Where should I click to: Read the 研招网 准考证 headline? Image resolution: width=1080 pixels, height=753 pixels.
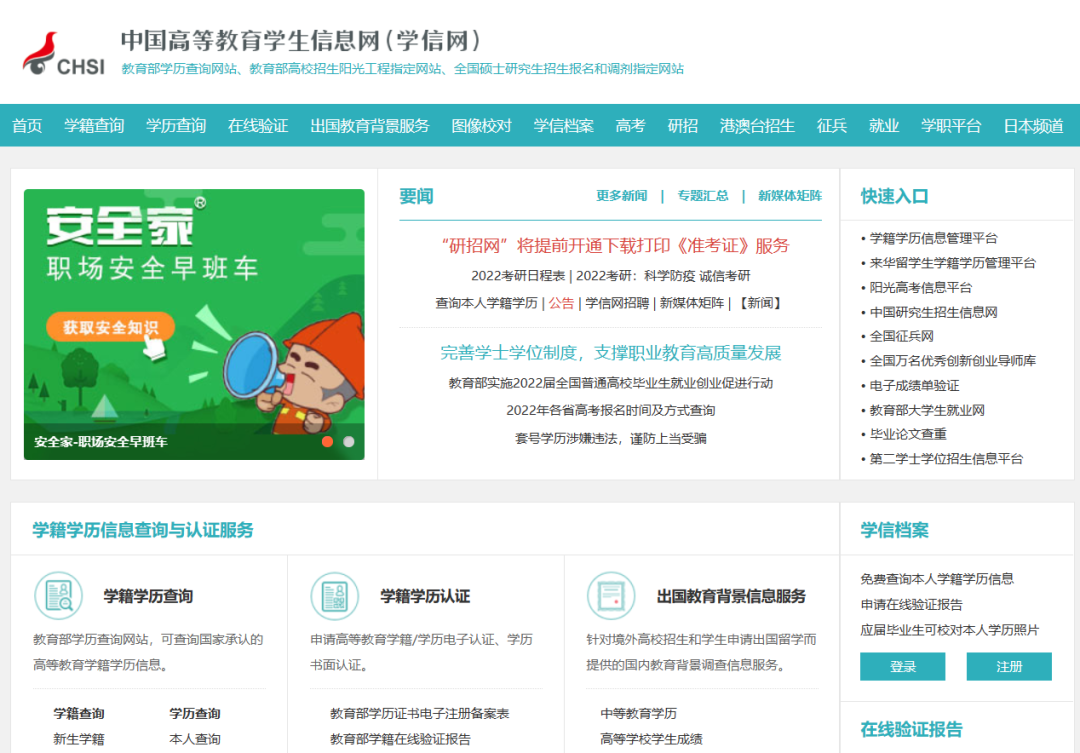pos(614,246)
